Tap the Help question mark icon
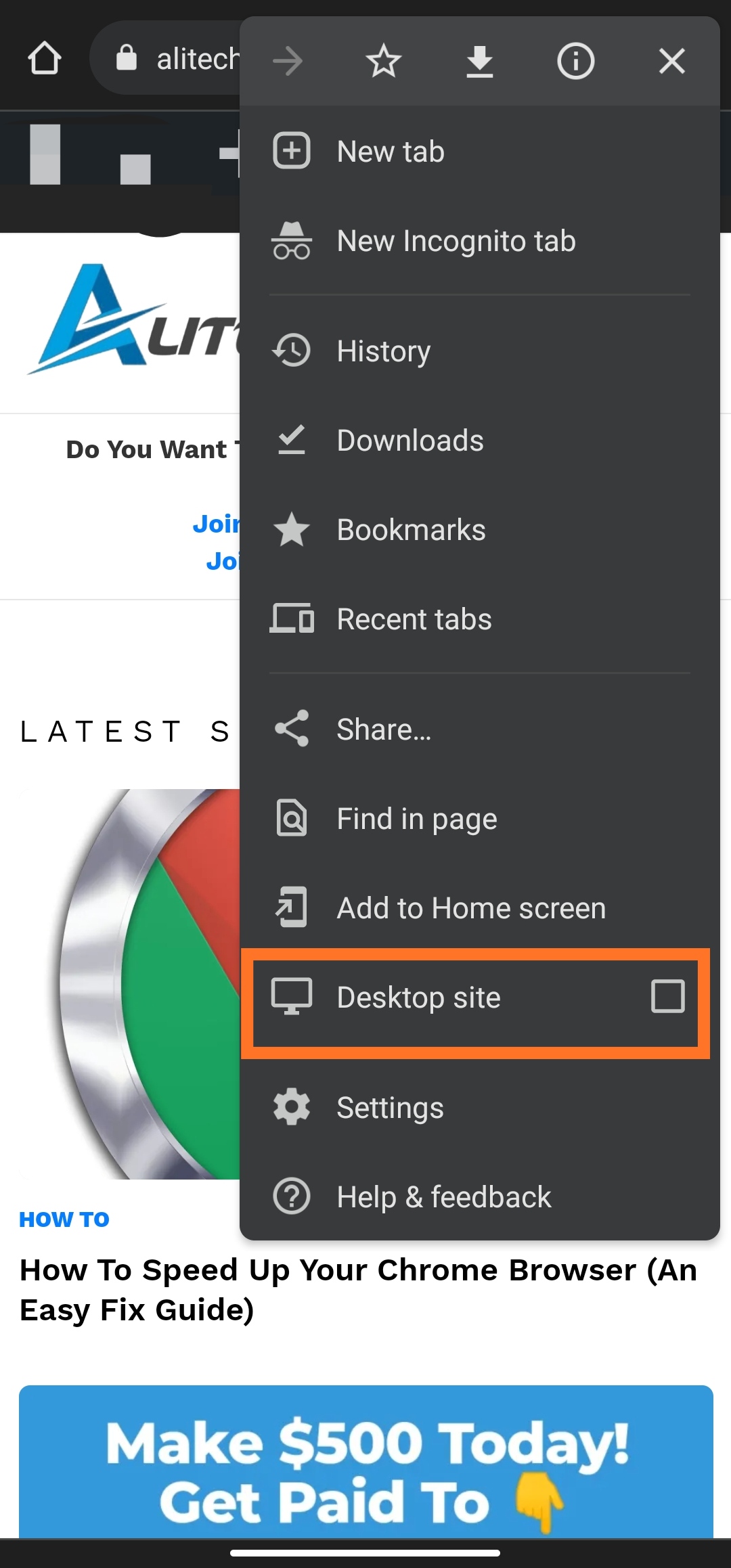Image resolution: width=731 pixels, height=1568 pixels. pyautogui.click(x=292, y=1196)
